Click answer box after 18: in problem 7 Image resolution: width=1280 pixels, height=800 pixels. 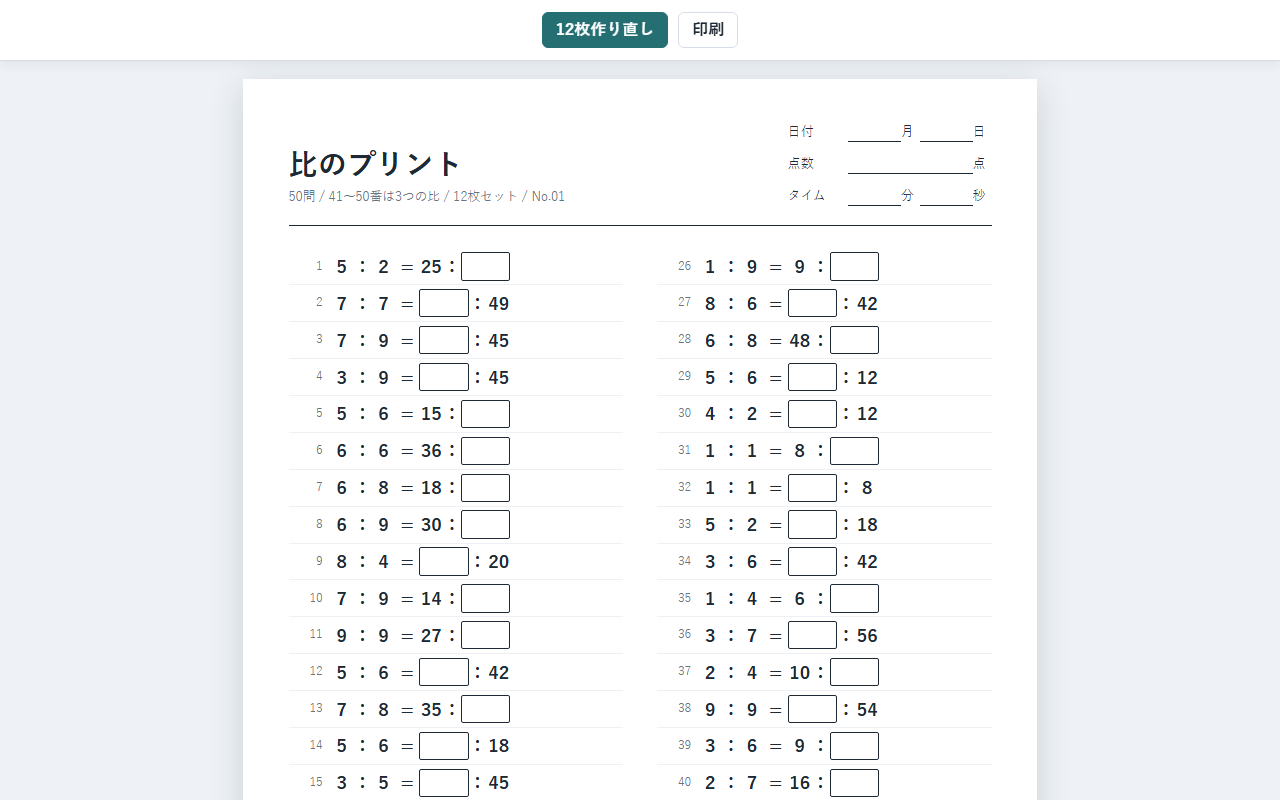point(485,488)
